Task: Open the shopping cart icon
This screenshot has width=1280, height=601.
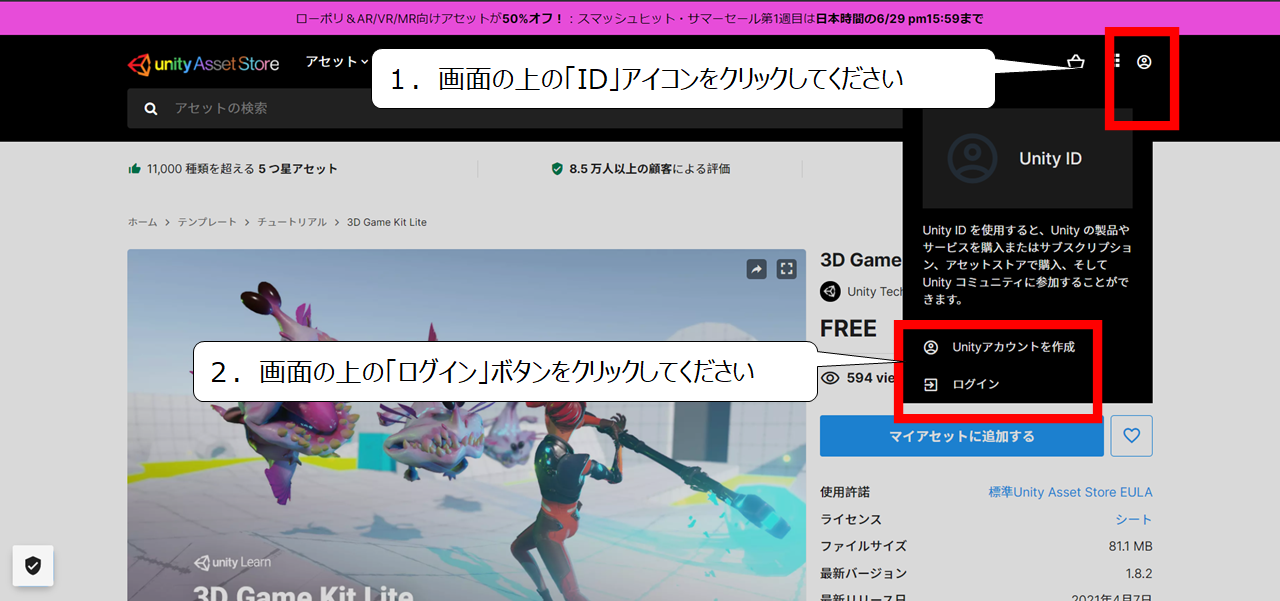Action: (1076, 62)
